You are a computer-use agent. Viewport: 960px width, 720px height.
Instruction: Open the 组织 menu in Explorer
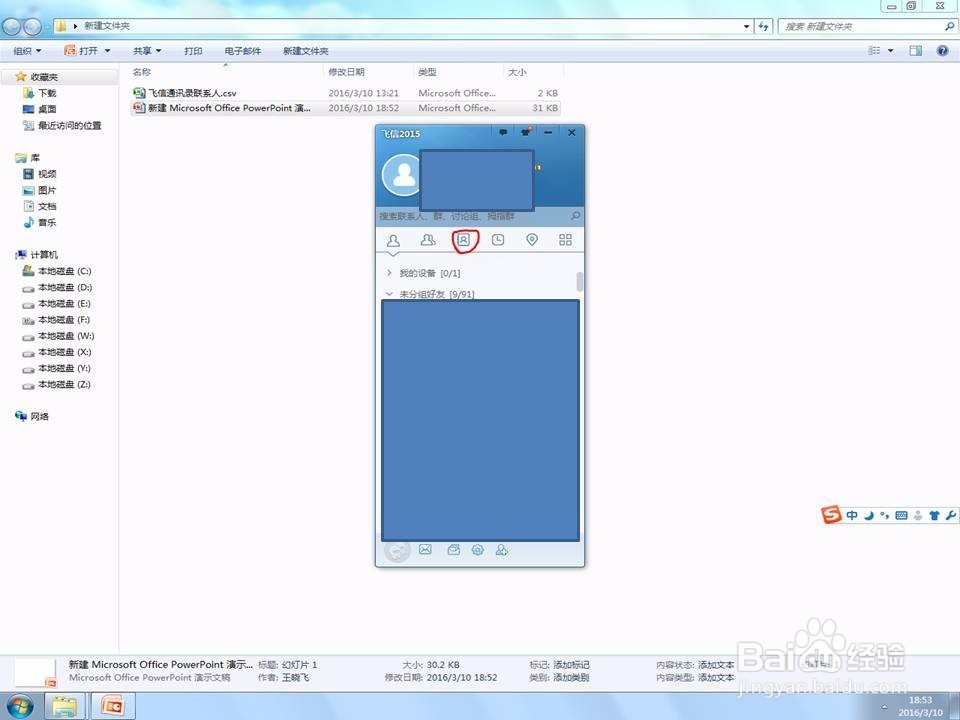tap(28, 51)
